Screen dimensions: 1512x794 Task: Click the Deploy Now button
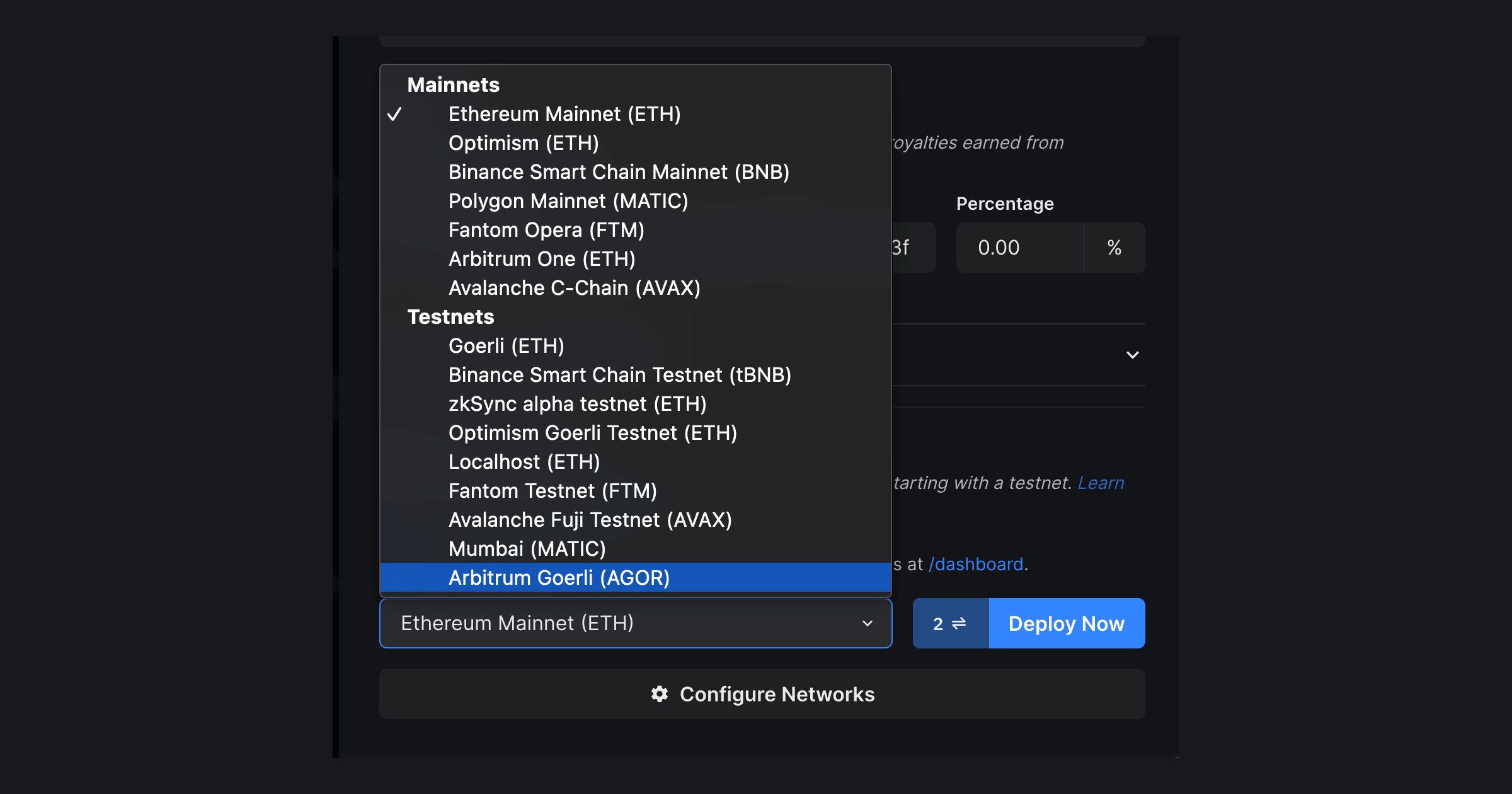coord(1067,623)
